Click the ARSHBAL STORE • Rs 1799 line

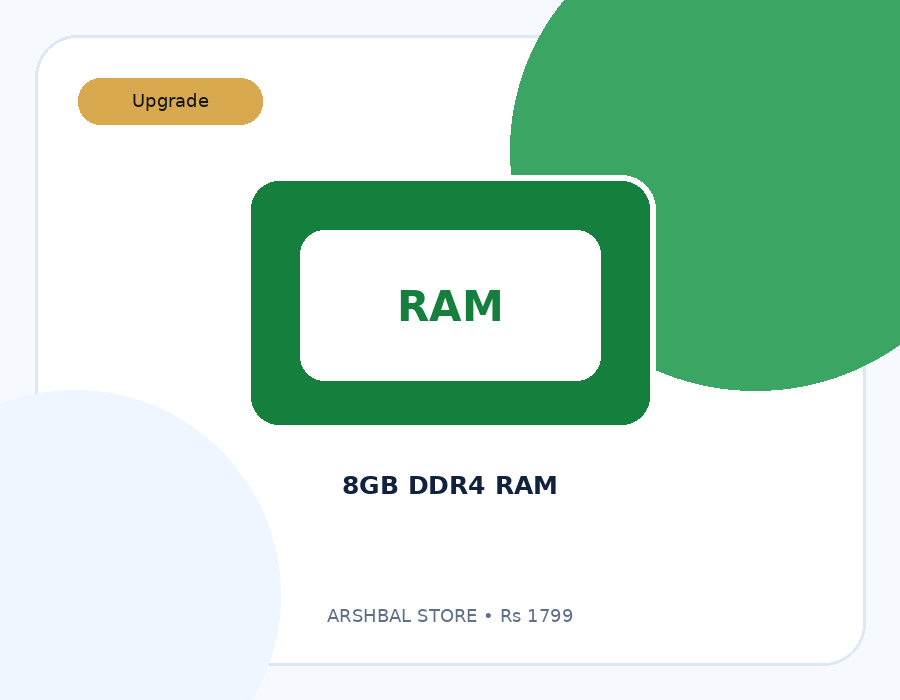coord(450,616)
